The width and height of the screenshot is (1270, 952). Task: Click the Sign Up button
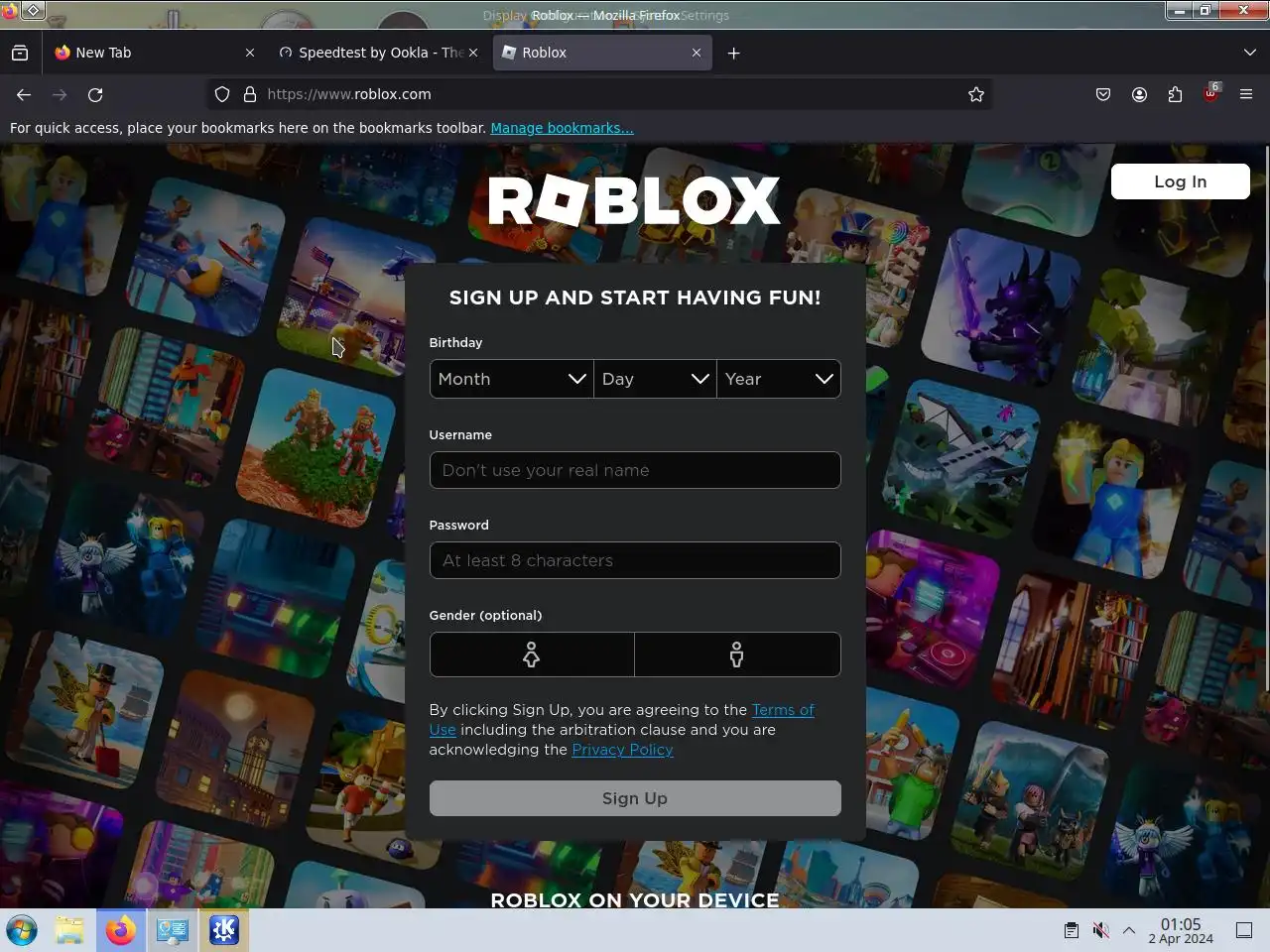click(x=635, y=798)
